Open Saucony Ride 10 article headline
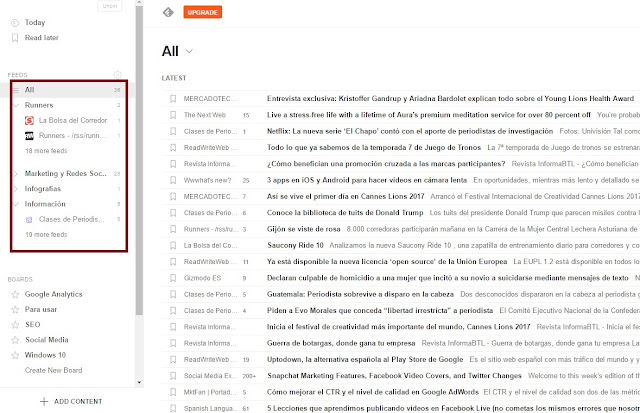Image resolution: width=640 pixels, height=413 pixels. pos(295,245)
